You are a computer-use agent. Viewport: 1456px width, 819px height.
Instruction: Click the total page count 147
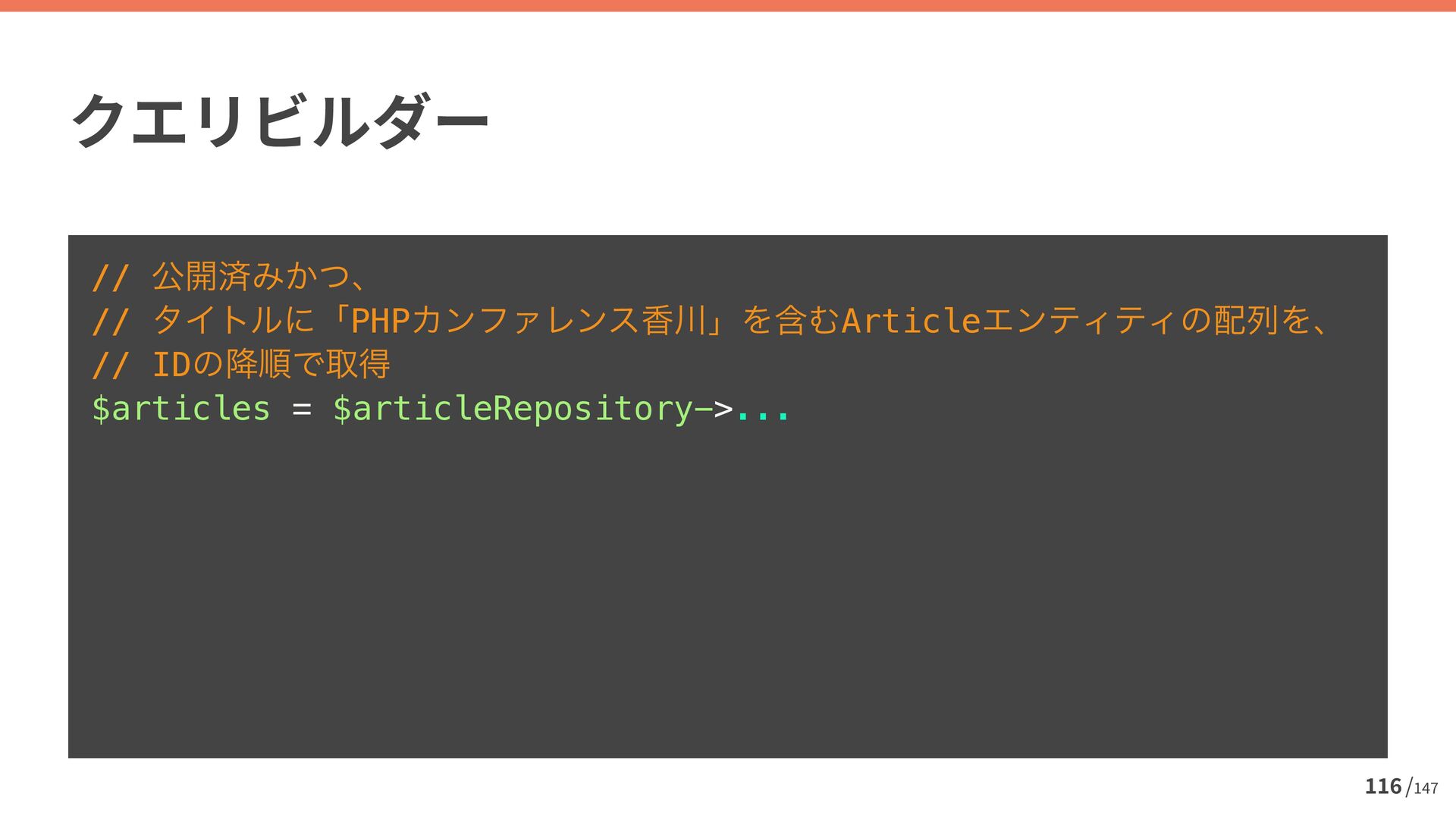coord(1426,789)
